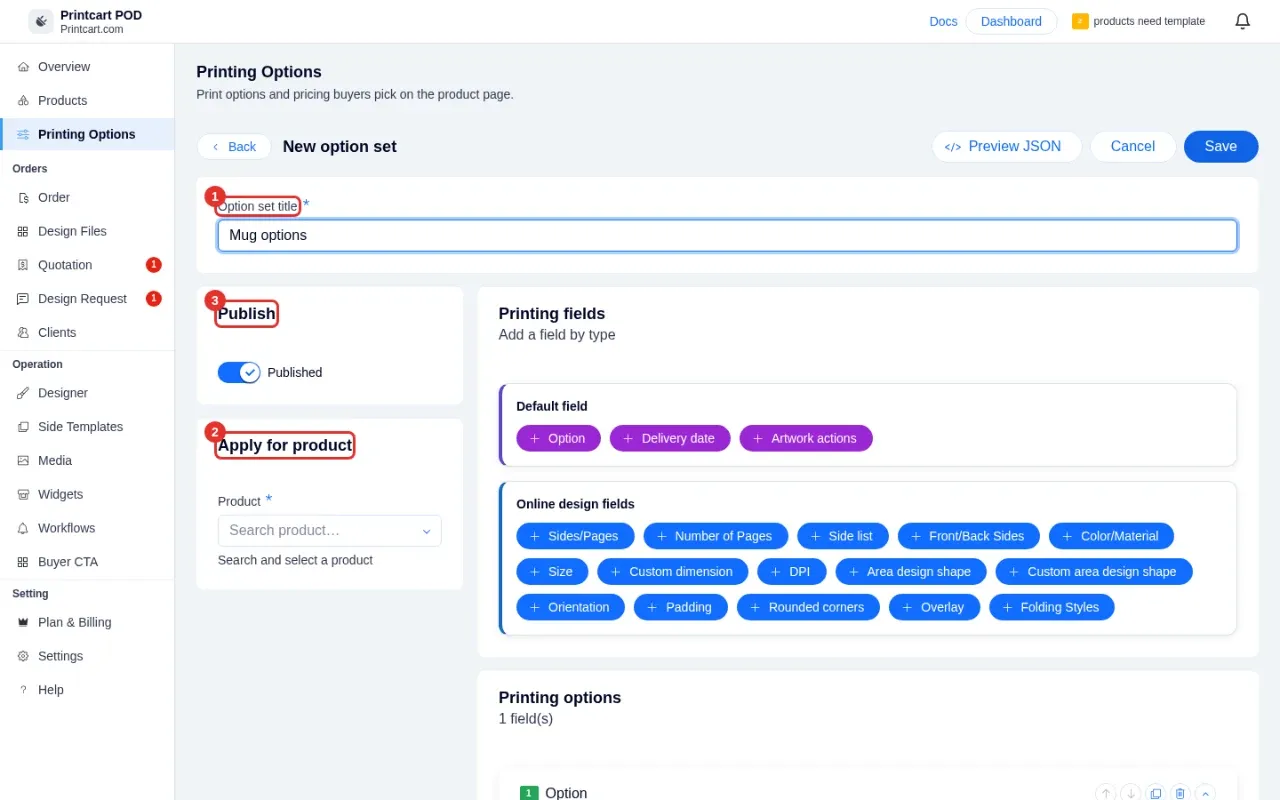The width and height of the screenshot is (1280, 800).
Task: Add a Folding Styles design field
Action: 1052,607
